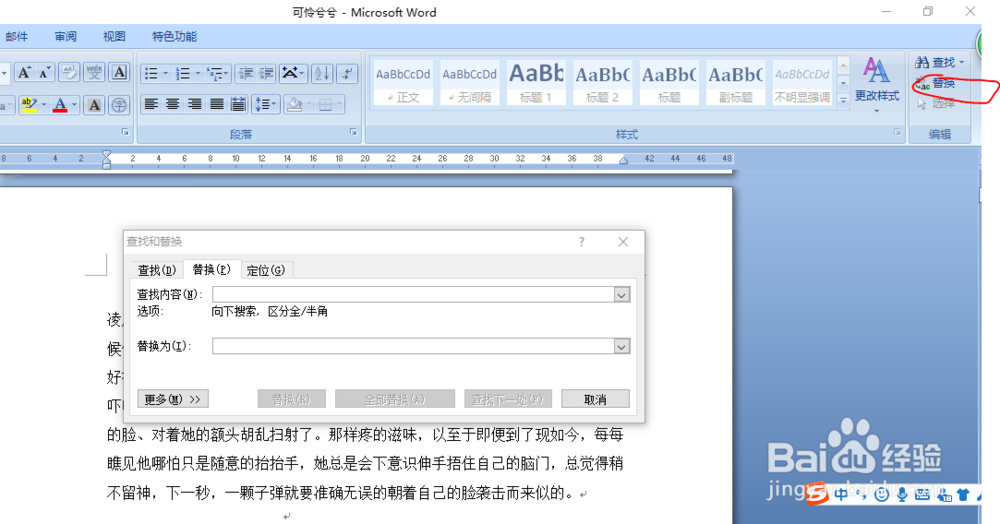This screenshot has width=1000, height=524.
Task: Select the 无间隔 style
Action: pos(469,83)
